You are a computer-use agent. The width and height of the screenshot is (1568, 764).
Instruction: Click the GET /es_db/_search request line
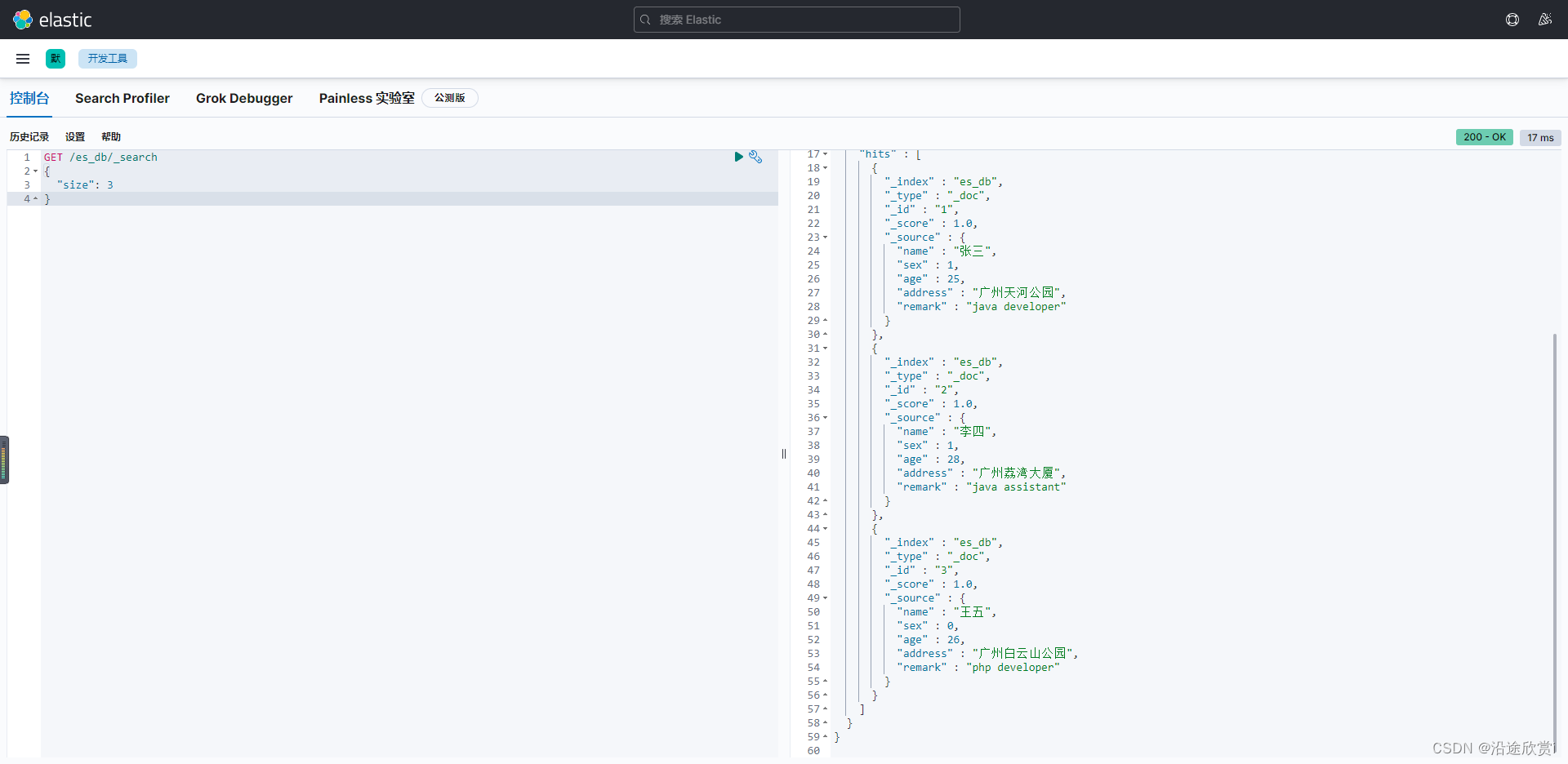tap(100, 158)
